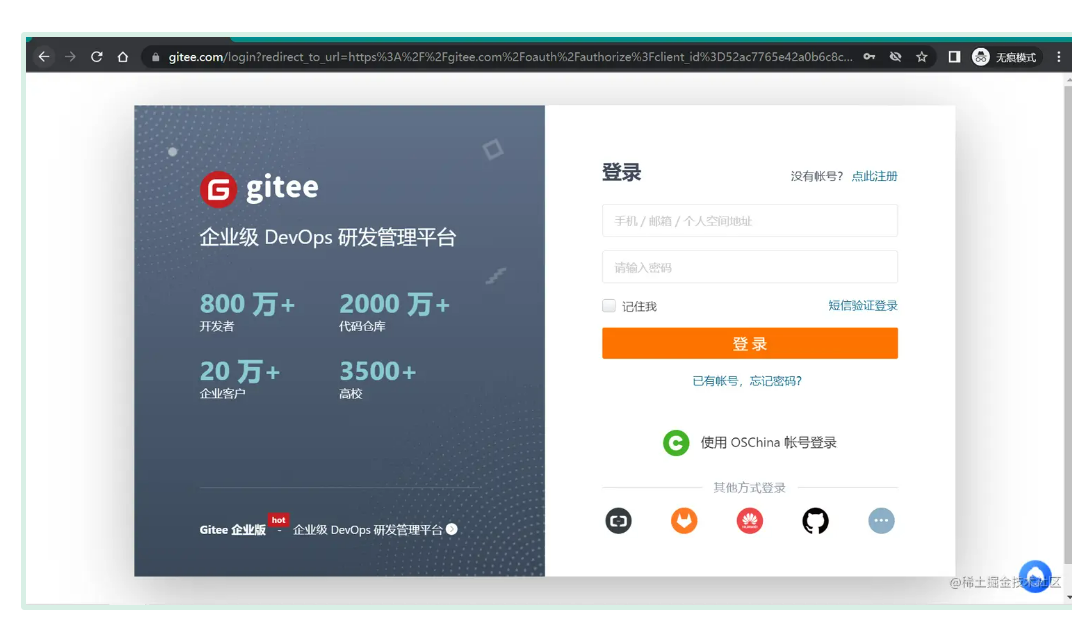Log in with the Huawei account icon
The image size is (1090, 627).
click(750, 520)
